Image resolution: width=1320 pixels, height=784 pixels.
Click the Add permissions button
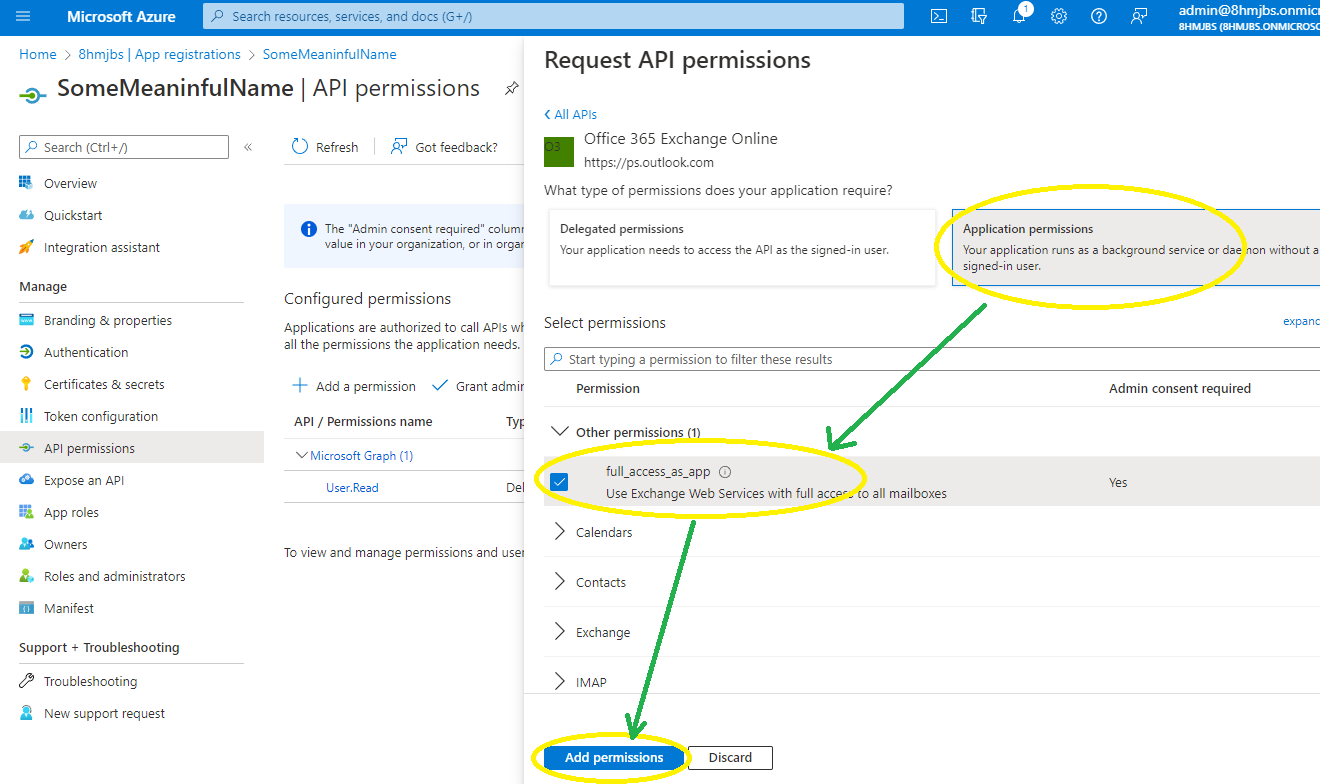[x=614, y=757]
